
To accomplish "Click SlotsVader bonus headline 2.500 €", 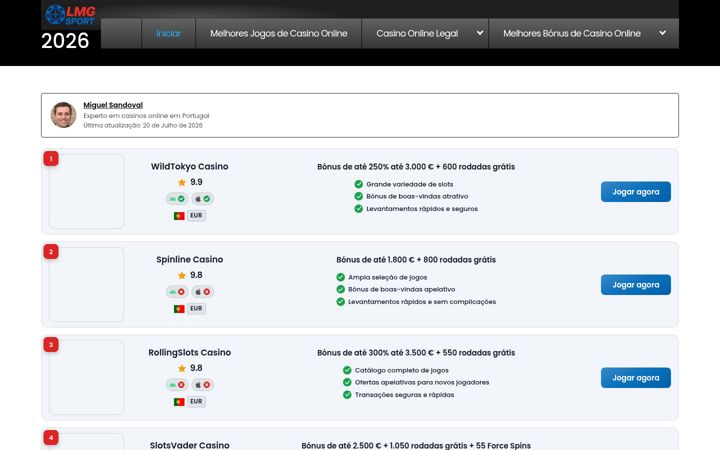I will coord(416,445).
